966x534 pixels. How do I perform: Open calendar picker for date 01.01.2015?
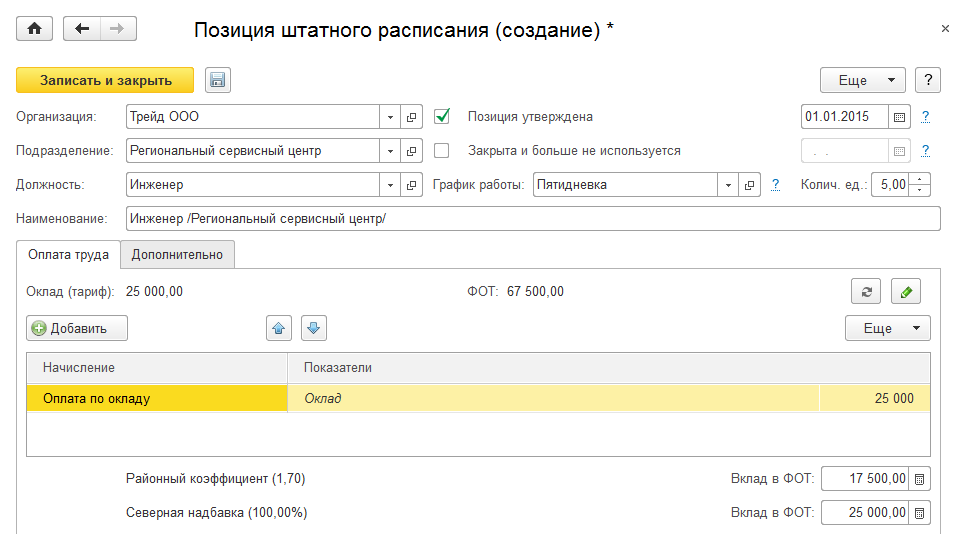point(900,117)
